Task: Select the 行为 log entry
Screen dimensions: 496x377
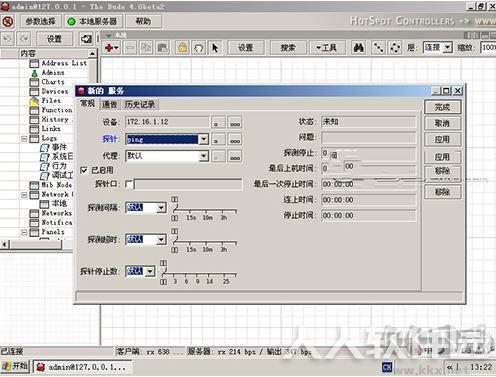Action: point(53,166)
